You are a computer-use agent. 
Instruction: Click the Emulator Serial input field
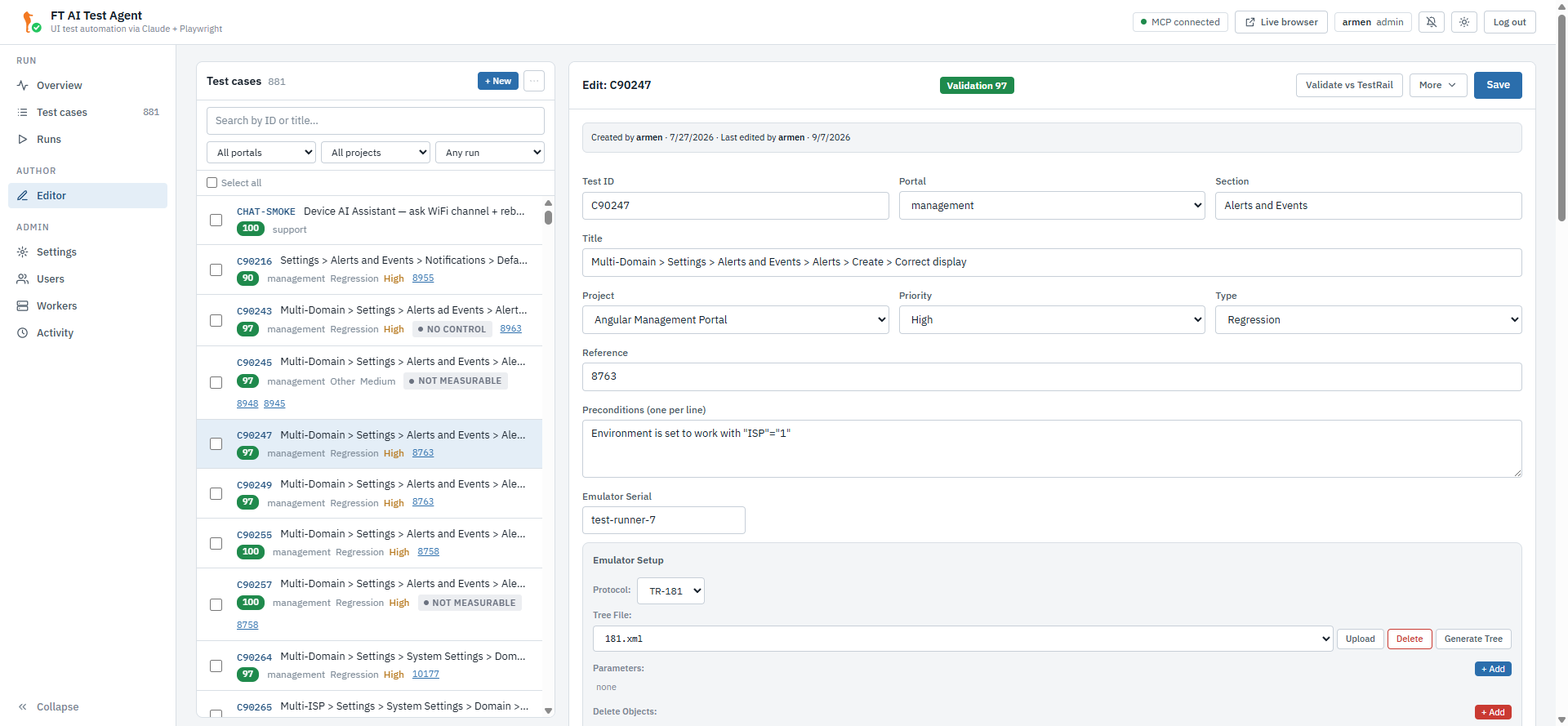coord(664,520)
